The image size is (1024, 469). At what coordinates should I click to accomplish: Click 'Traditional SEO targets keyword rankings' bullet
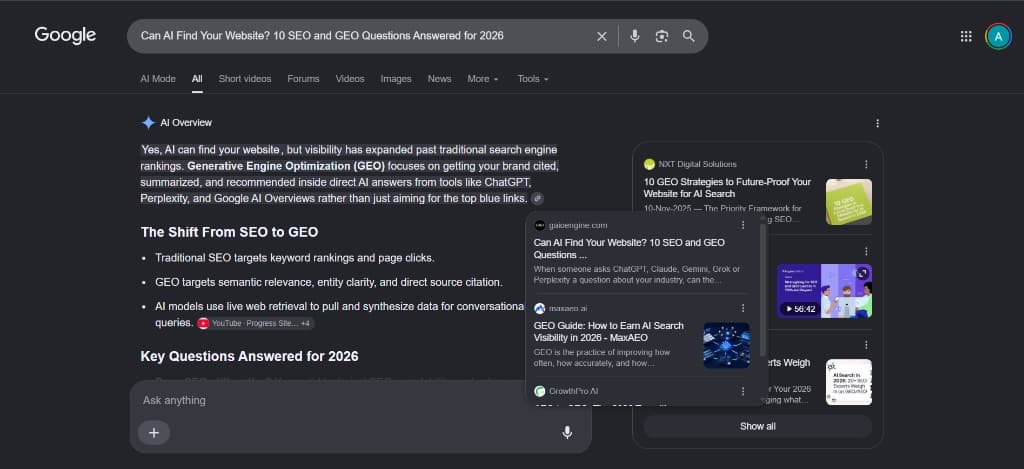pyautogui.click(x=295, y=258)
